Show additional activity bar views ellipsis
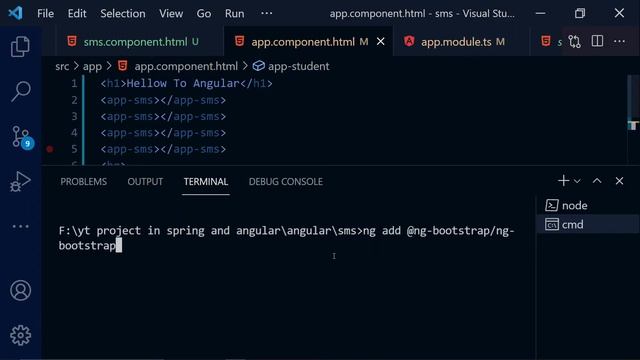Viewport: 640px width, 360px height. click(20, 226)
